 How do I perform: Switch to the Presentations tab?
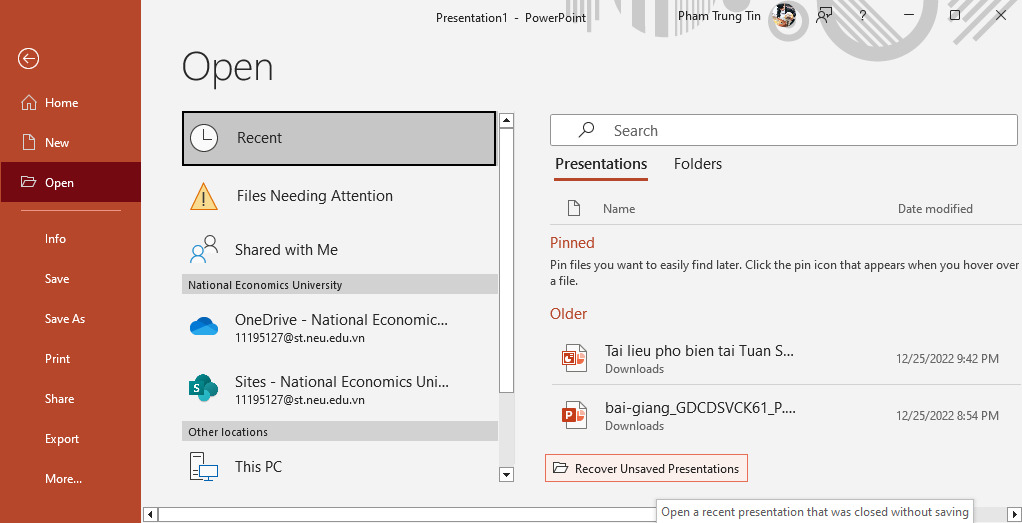coord(601,164)
